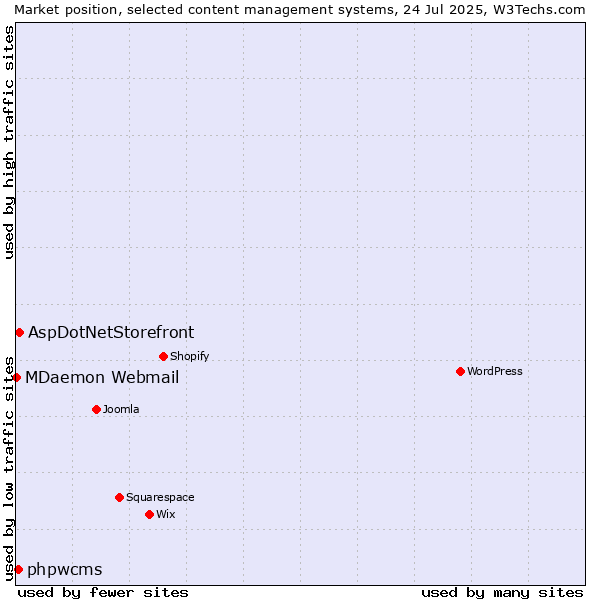Select the 'AspDotNetStorefront' label text
The height and width of the screenshot is (600, 600).
pyautogui.click(x=111, y=333)
